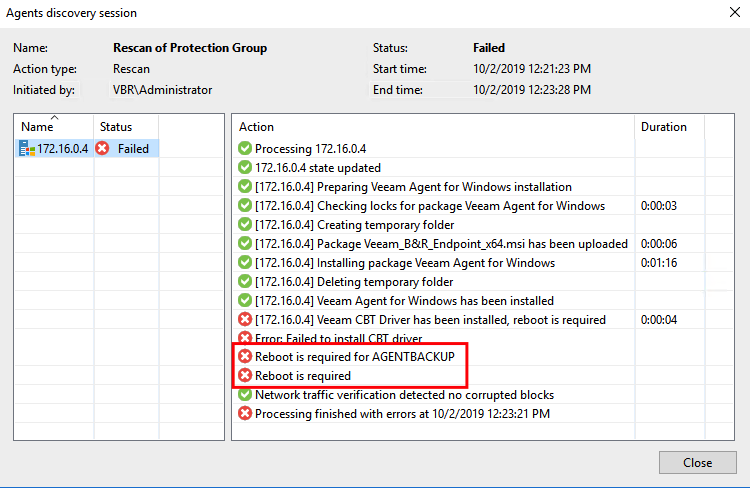The width and height of the screenshot is (750, 488).
Task: Click error icon for Reboot required AGENTBACKUP
Action: click(245, 357)
